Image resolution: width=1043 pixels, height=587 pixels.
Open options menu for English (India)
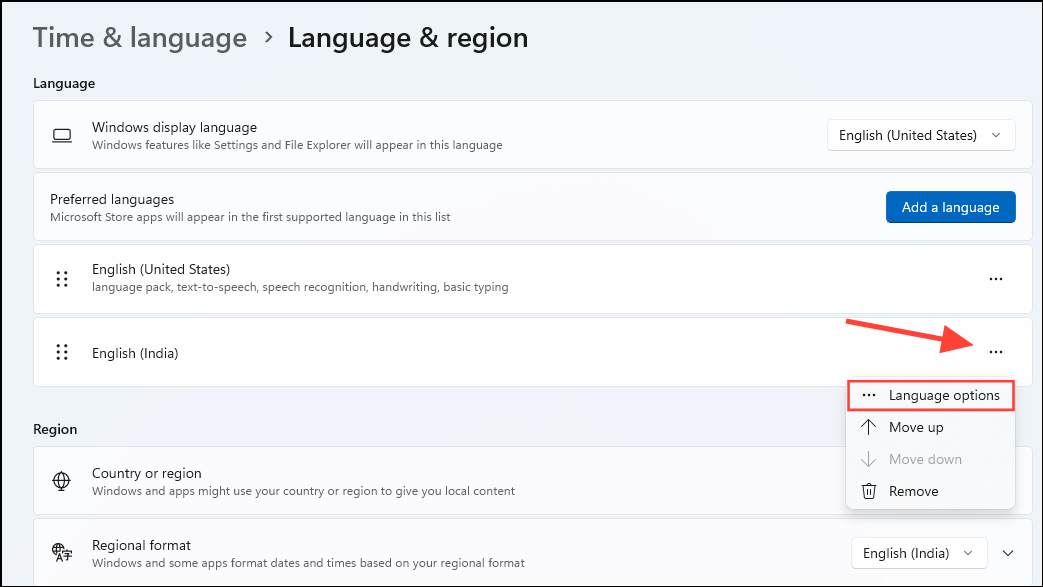tap(995, 352)
